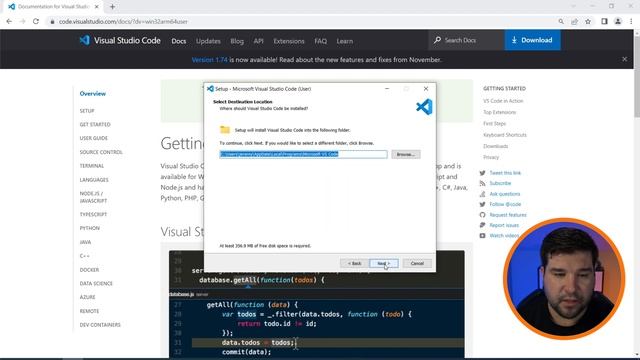Image resolution: width=640 pixels, height=360 pixels.
Task: Click the share page icon in address bar
Action: point(574,22)
